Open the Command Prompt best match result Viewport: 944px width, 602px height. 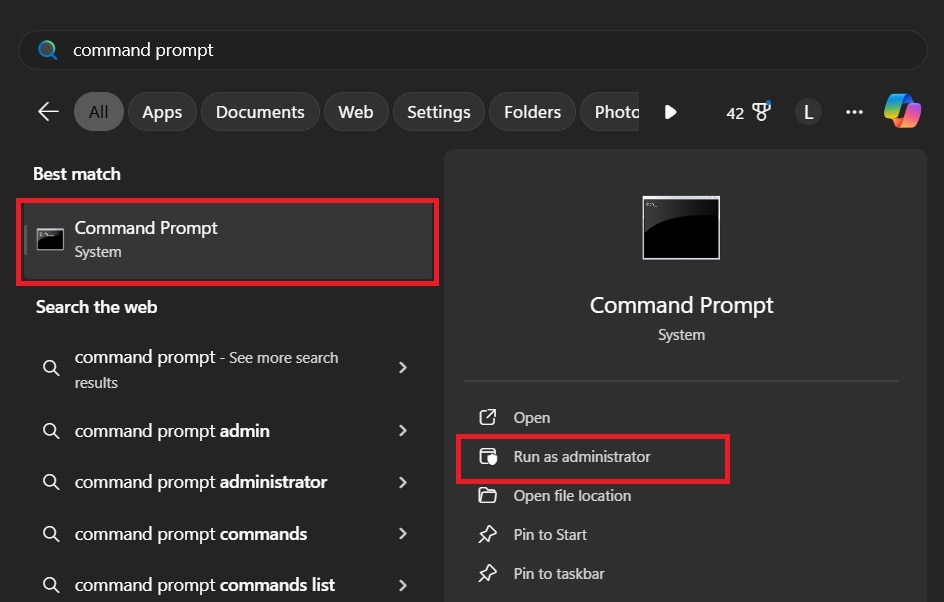tap(228, 239)
